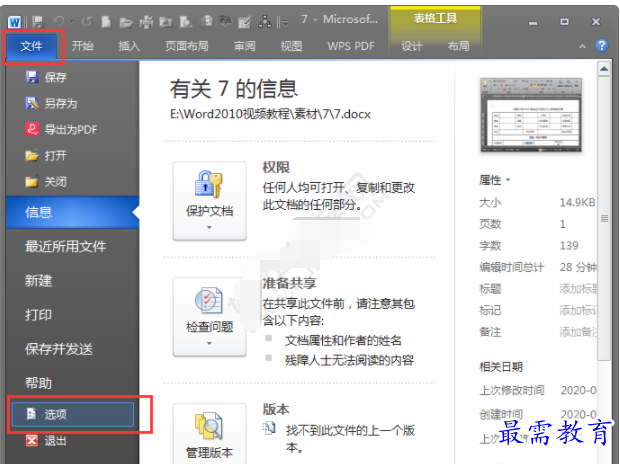The width and height of the screenshot is (620, 464).
Task: Click 退出 to exit Word
Action: (x=46, y=440)
